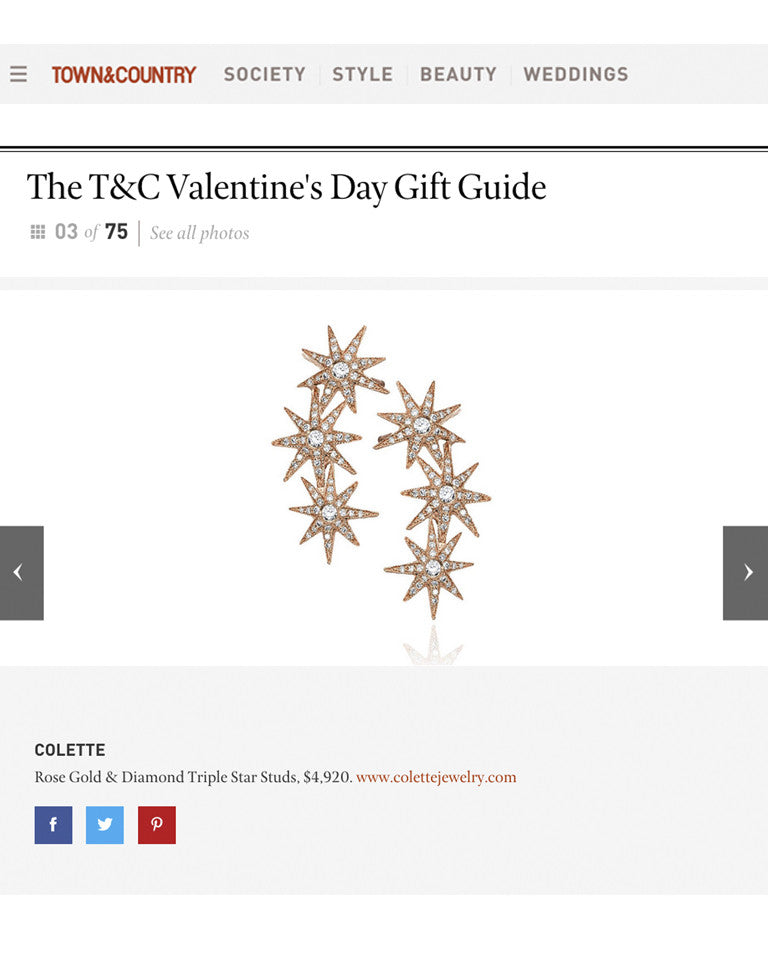Screen dimensions: 768x966
Task: Click the COLETTE brand label
Action: tap(70, 750)
